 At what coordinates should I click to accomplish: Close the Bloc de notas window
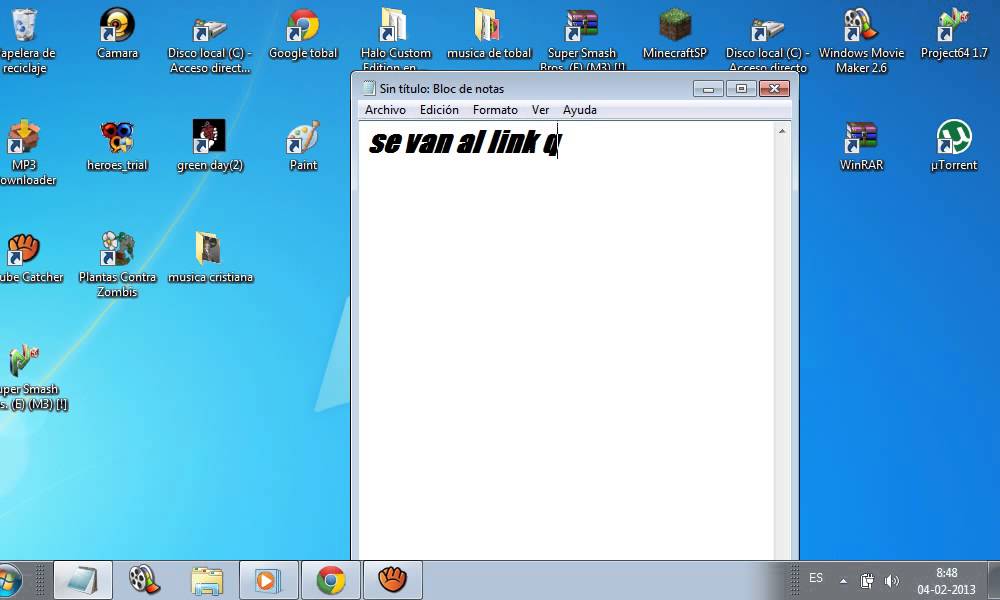tap(774, 89)
